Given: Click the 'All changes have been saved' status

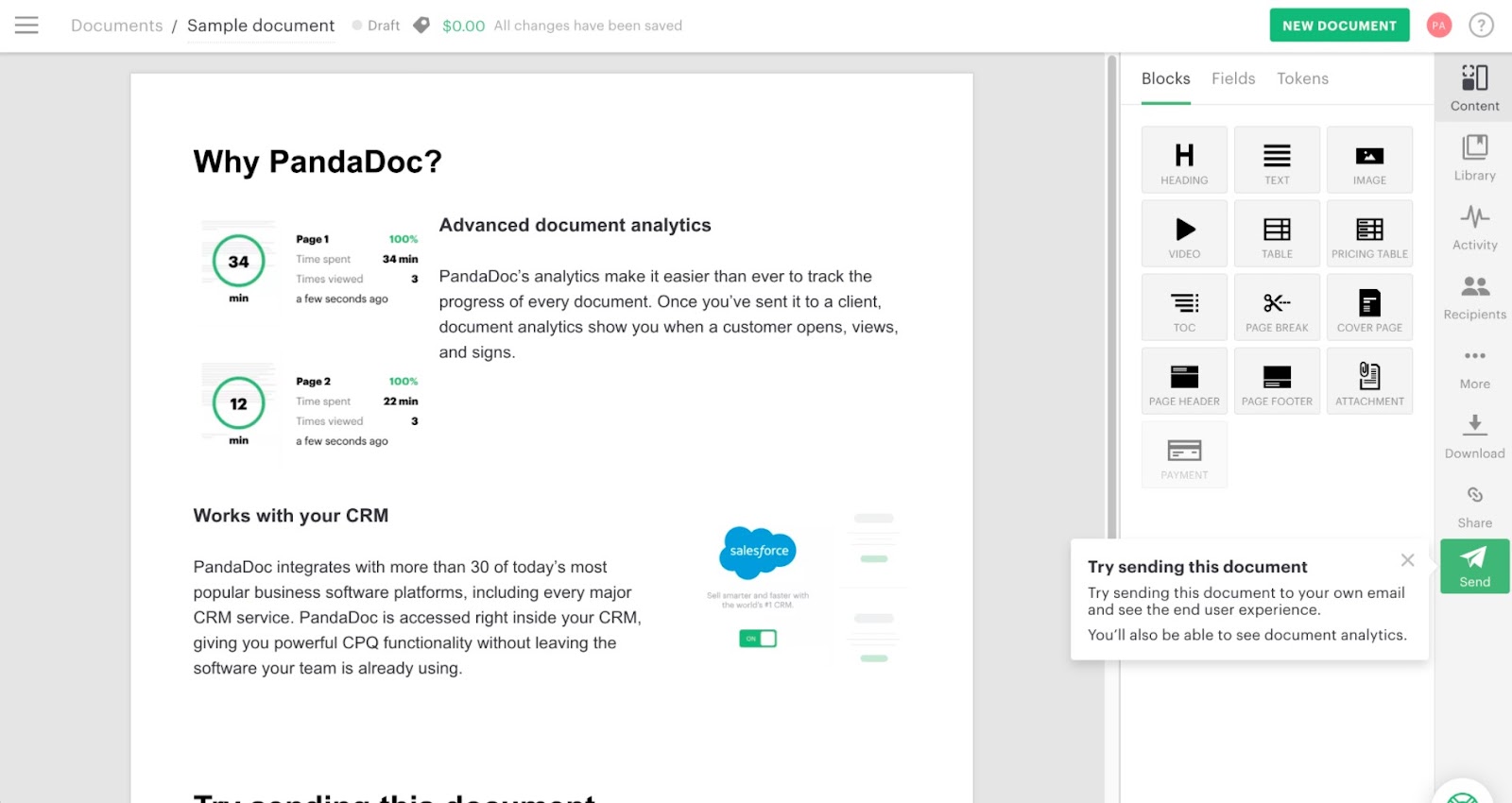Looking at the screenshot, I should pos(588,26).
